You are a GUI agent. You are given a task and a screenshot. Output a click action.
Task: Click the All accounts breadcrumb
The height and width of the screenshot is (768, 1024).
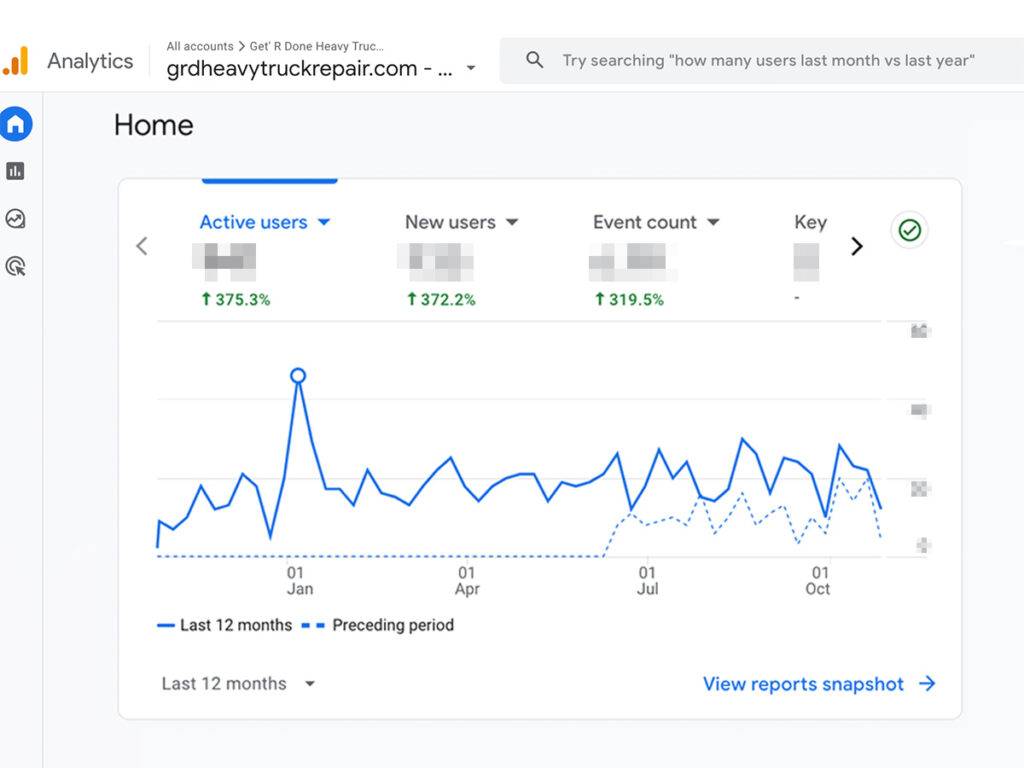click(200, 46)
